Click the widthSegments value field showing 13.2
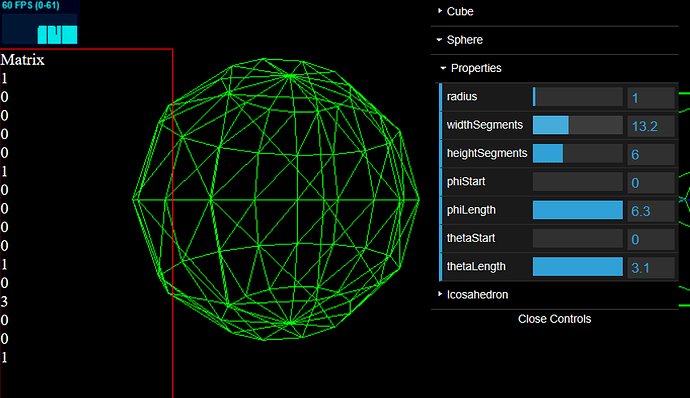The height and width of the screenshot is (398, 690). (651, 126)
